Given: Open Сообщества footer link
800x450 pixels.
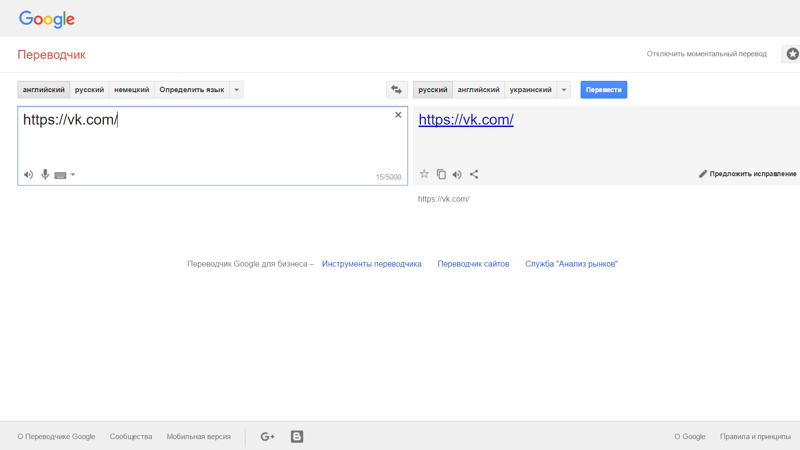Looking at the screenshot, I should point(131,437).
